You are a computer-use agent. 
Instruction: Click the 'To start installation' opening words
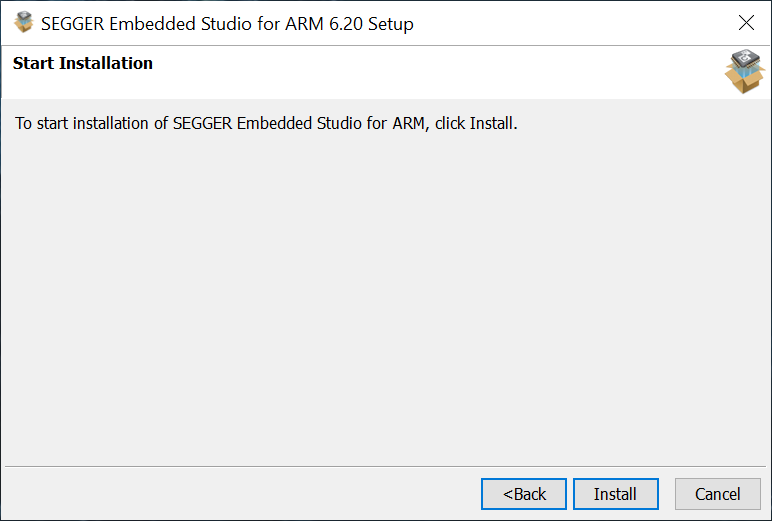click(72, 125)
